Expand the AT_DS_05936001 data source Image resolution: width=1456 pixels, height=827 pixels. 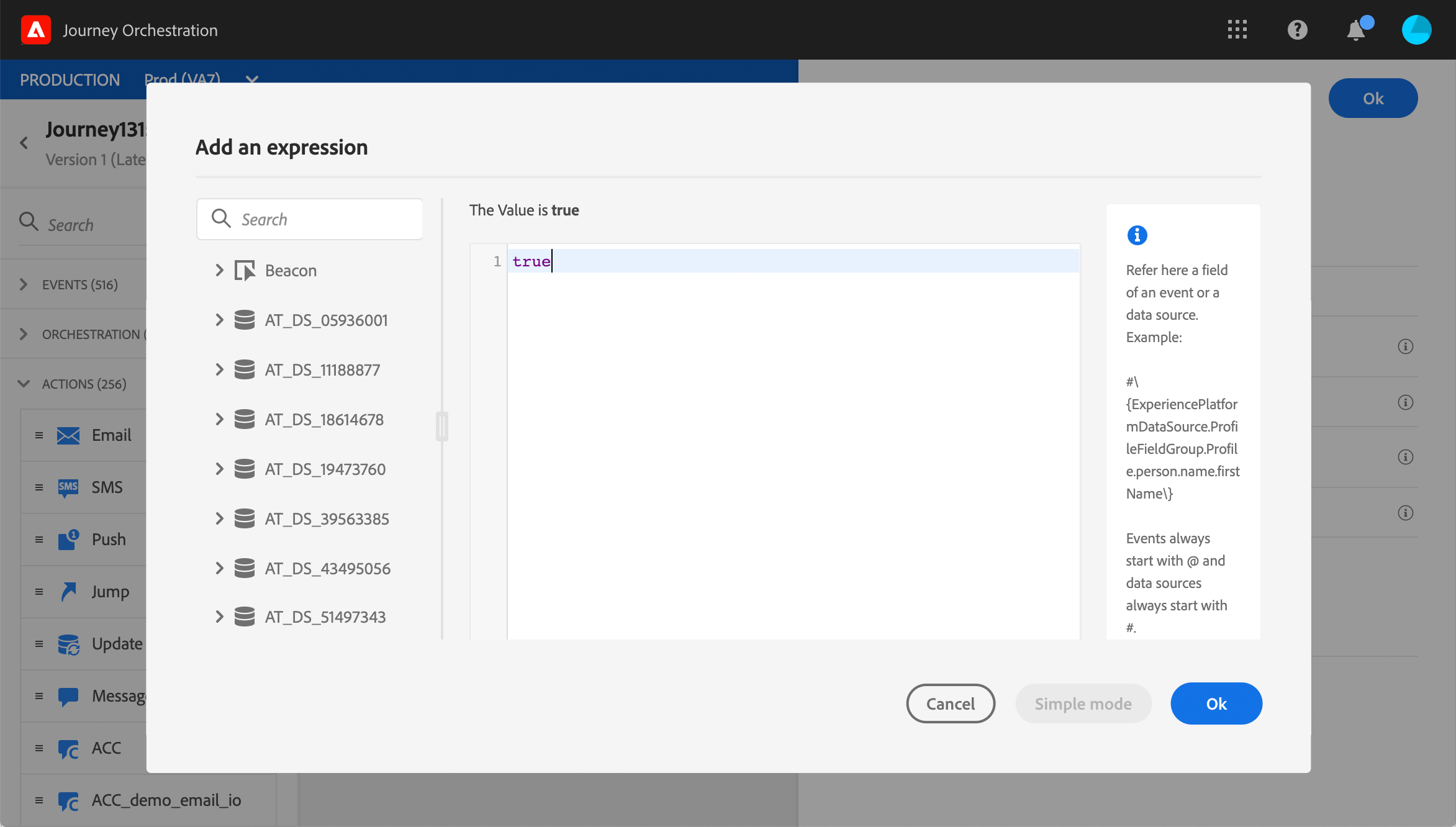pyautogui.click(x=219, y=320)
